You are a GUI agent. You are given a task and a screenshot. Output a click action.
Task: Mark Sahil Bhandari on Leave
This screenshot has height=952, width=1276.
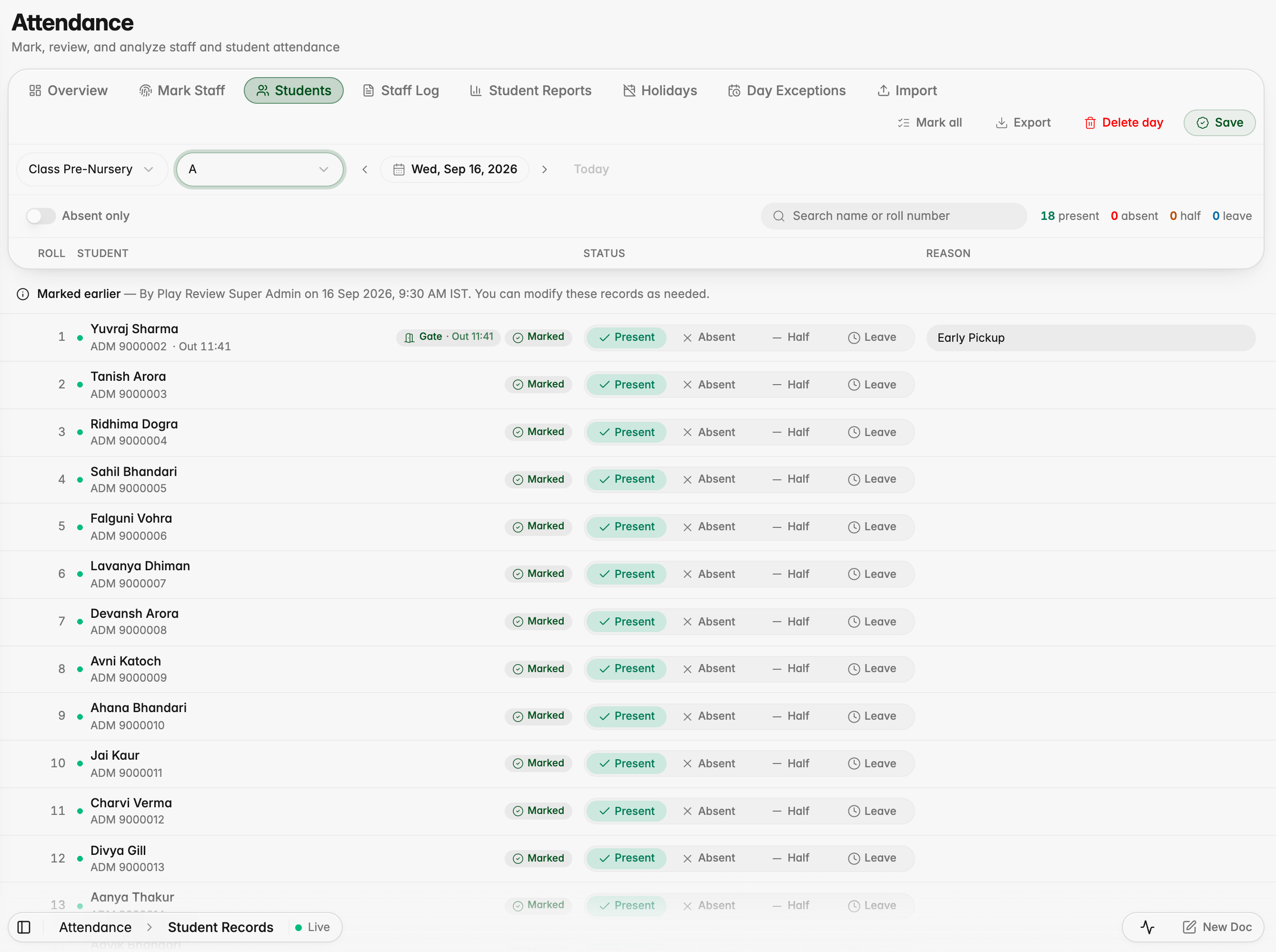pos(872,479)
